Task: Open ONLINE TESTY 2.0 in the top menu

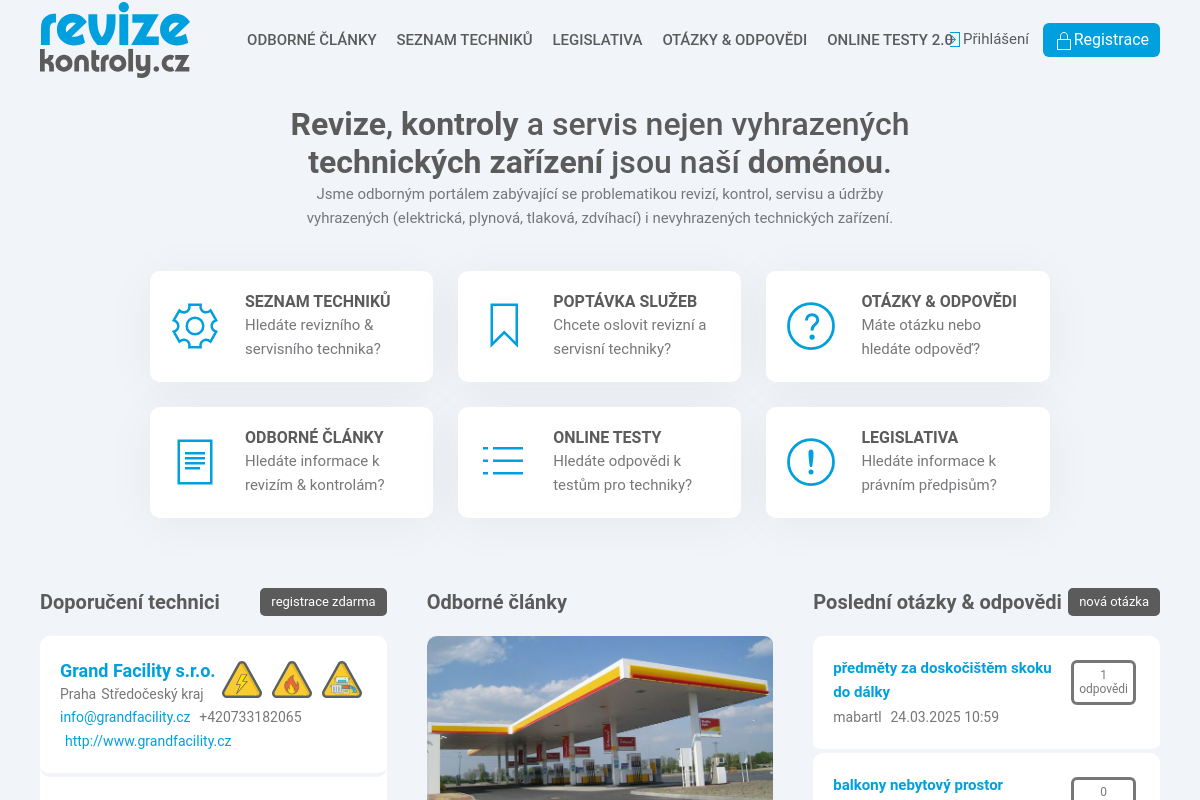Action: pos(890,40)
